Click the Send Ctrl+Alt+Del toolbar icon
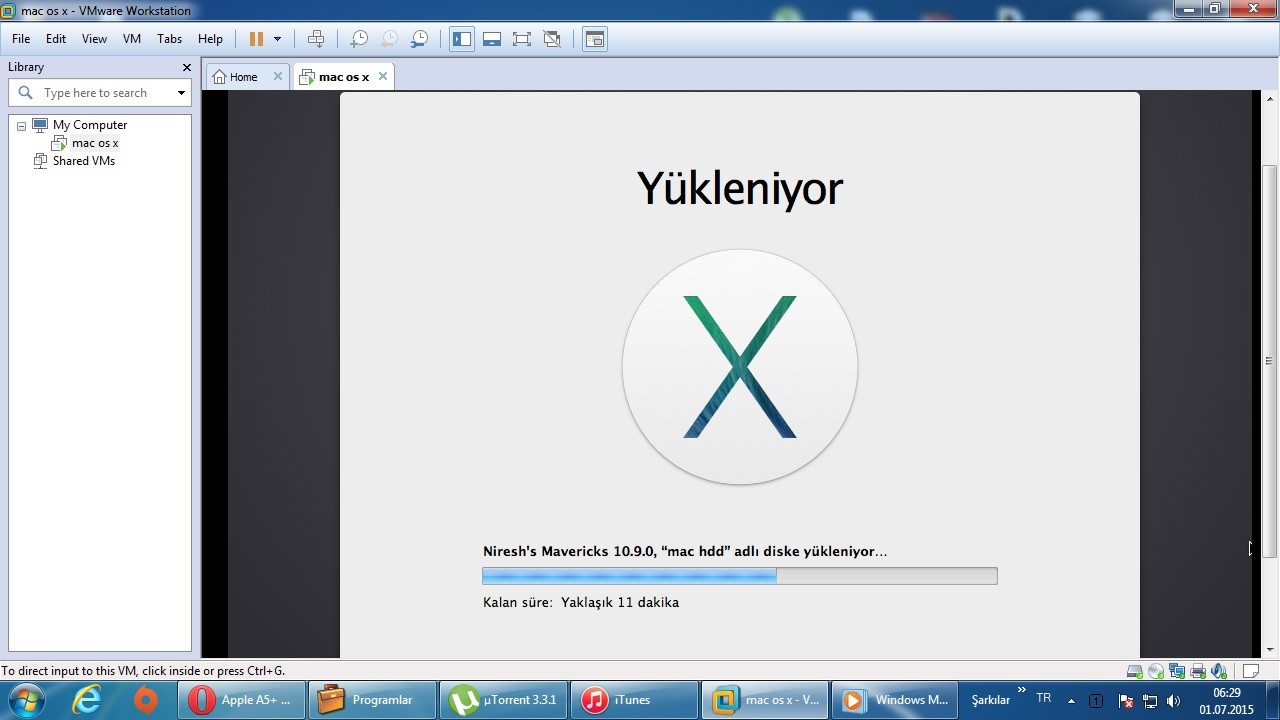The width and height of the screenshot is (1280, 720). (316, 39)
